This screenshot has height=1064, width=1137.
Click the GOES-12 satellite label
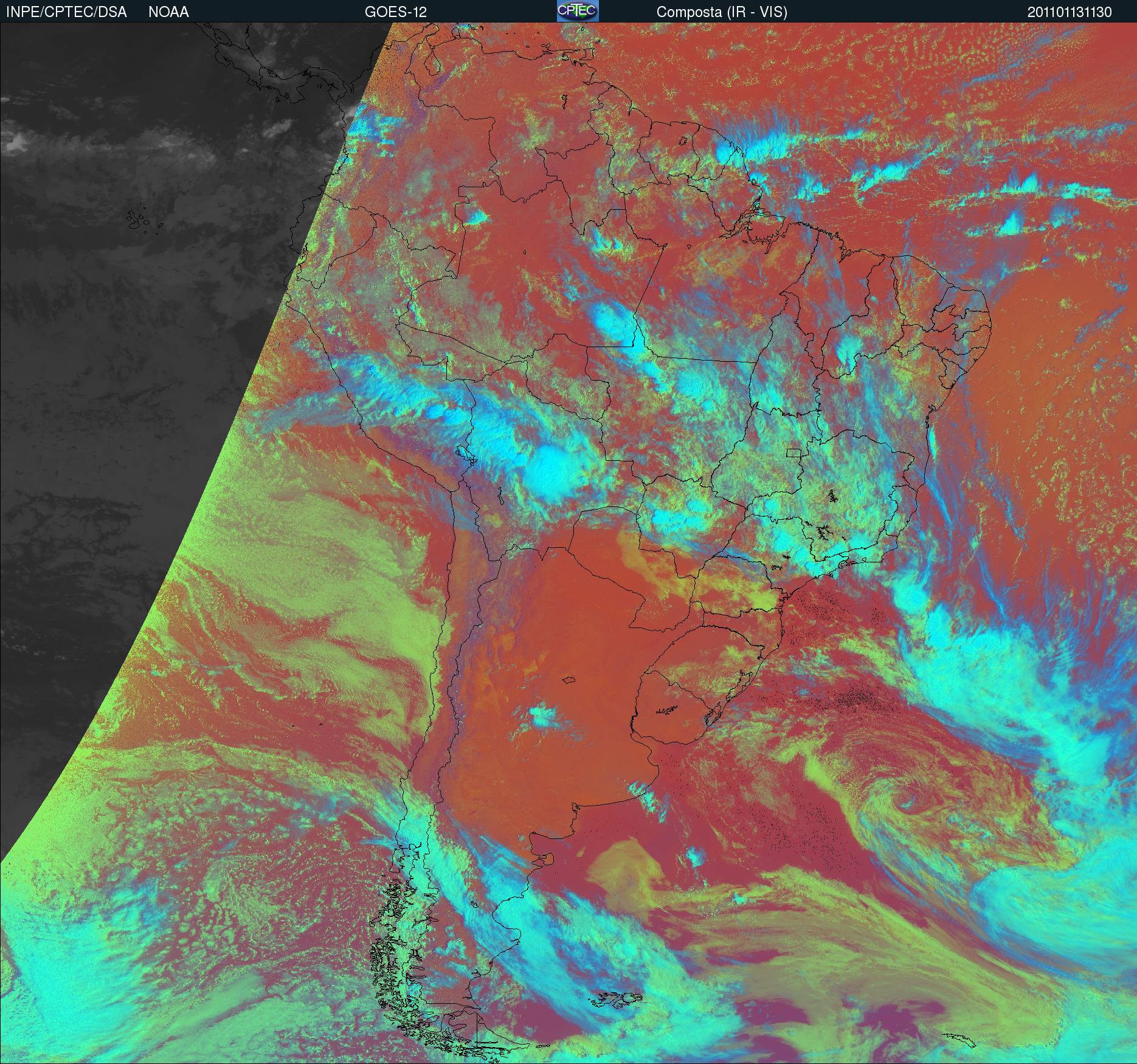396,12
